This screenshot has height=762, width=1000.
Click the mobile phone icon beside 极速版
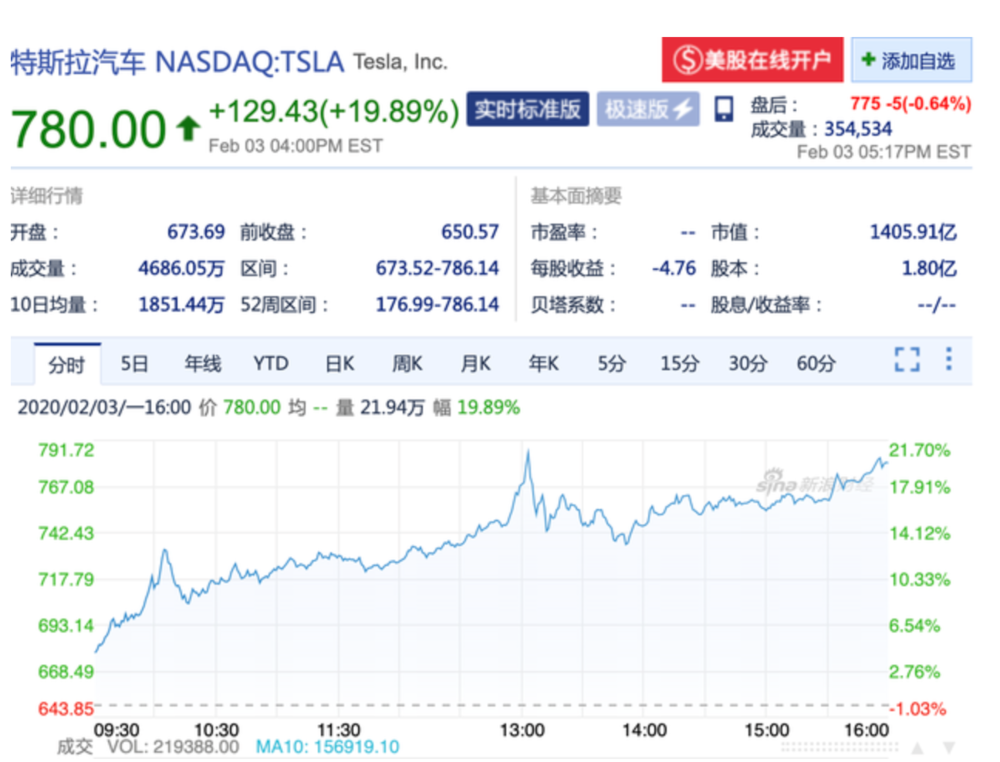723,109
